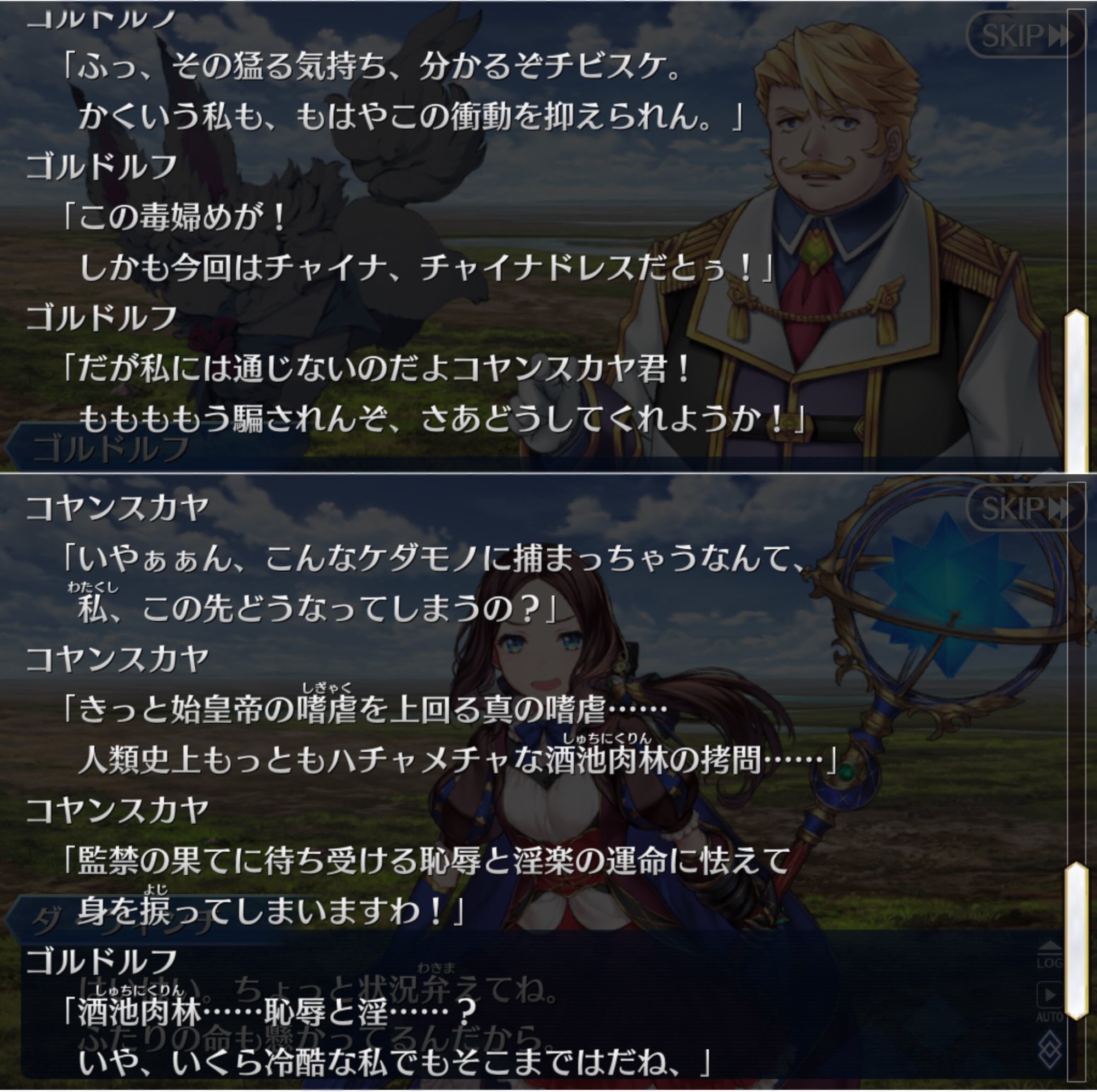The width and height of the screenshot is (1097, 1092).
Task: Grab the upper log scrollbar thumb
Action: tap(1077, 391)
